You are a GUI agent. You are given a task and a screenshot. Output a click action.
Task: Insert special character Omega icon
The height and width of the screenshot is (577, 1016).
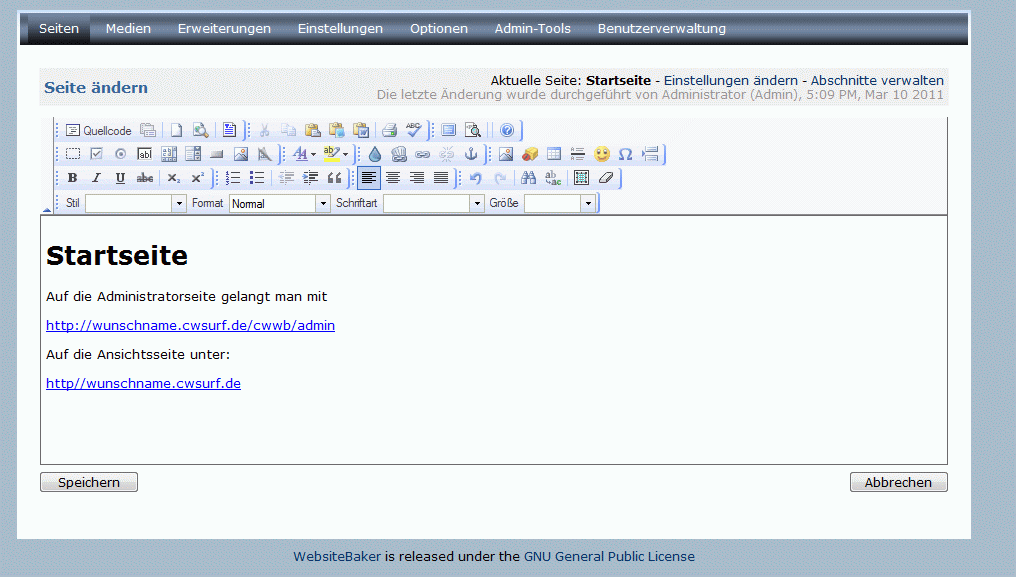coord(625,154)
